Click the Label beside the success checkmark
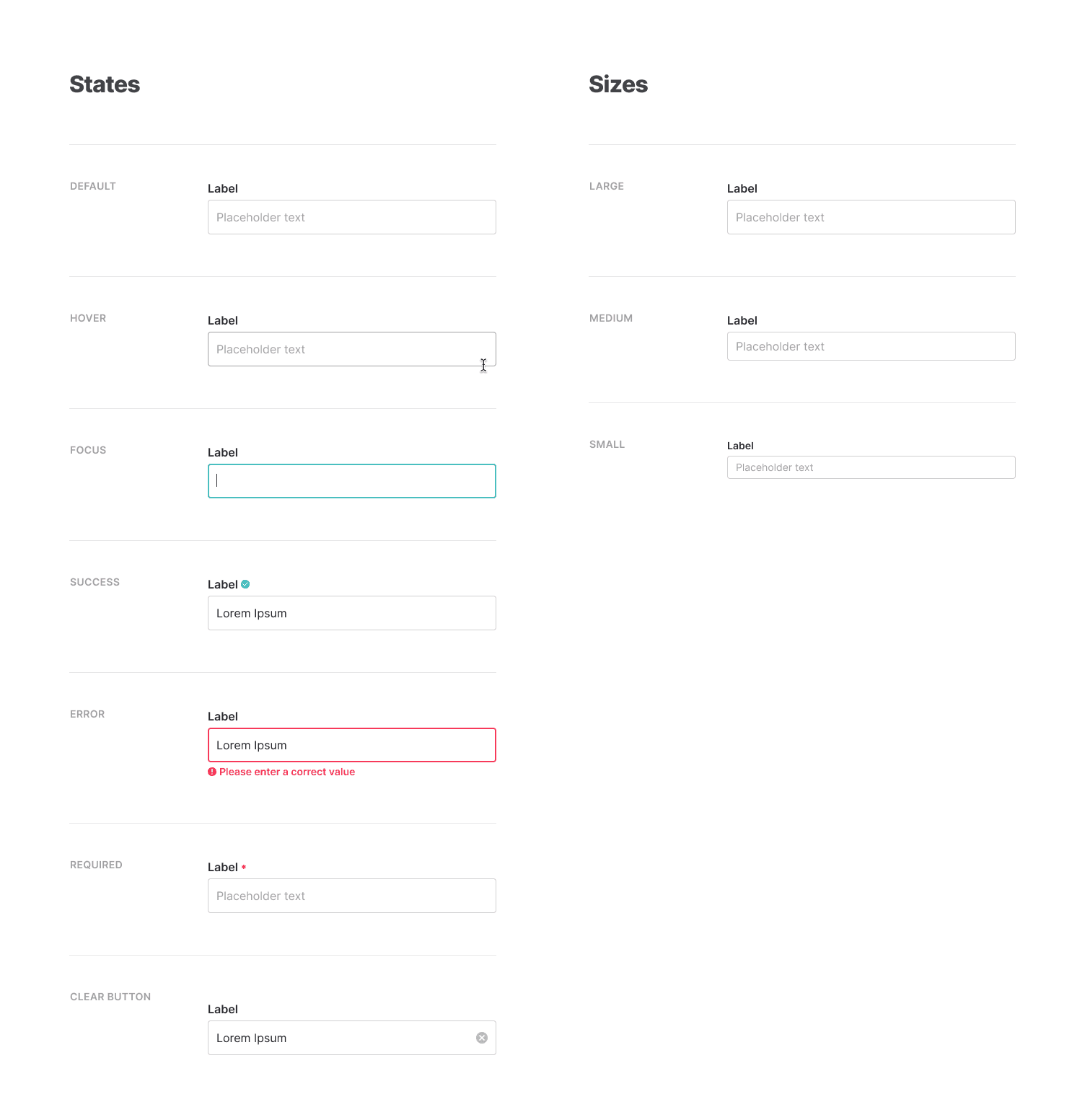 point(222,584)
